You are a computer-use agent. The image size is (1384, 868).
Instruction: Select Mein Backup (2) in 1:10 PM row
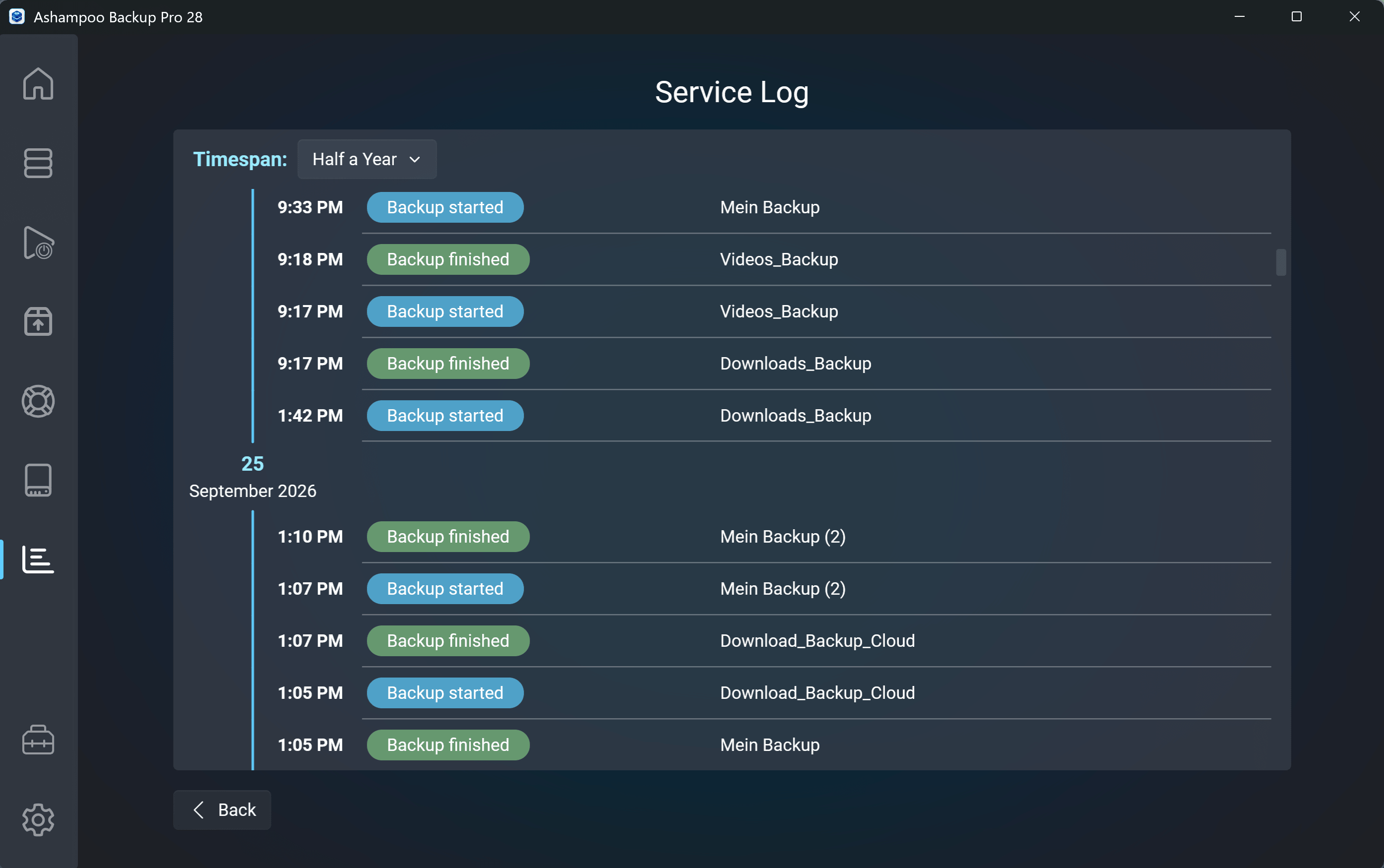(782, 537)
